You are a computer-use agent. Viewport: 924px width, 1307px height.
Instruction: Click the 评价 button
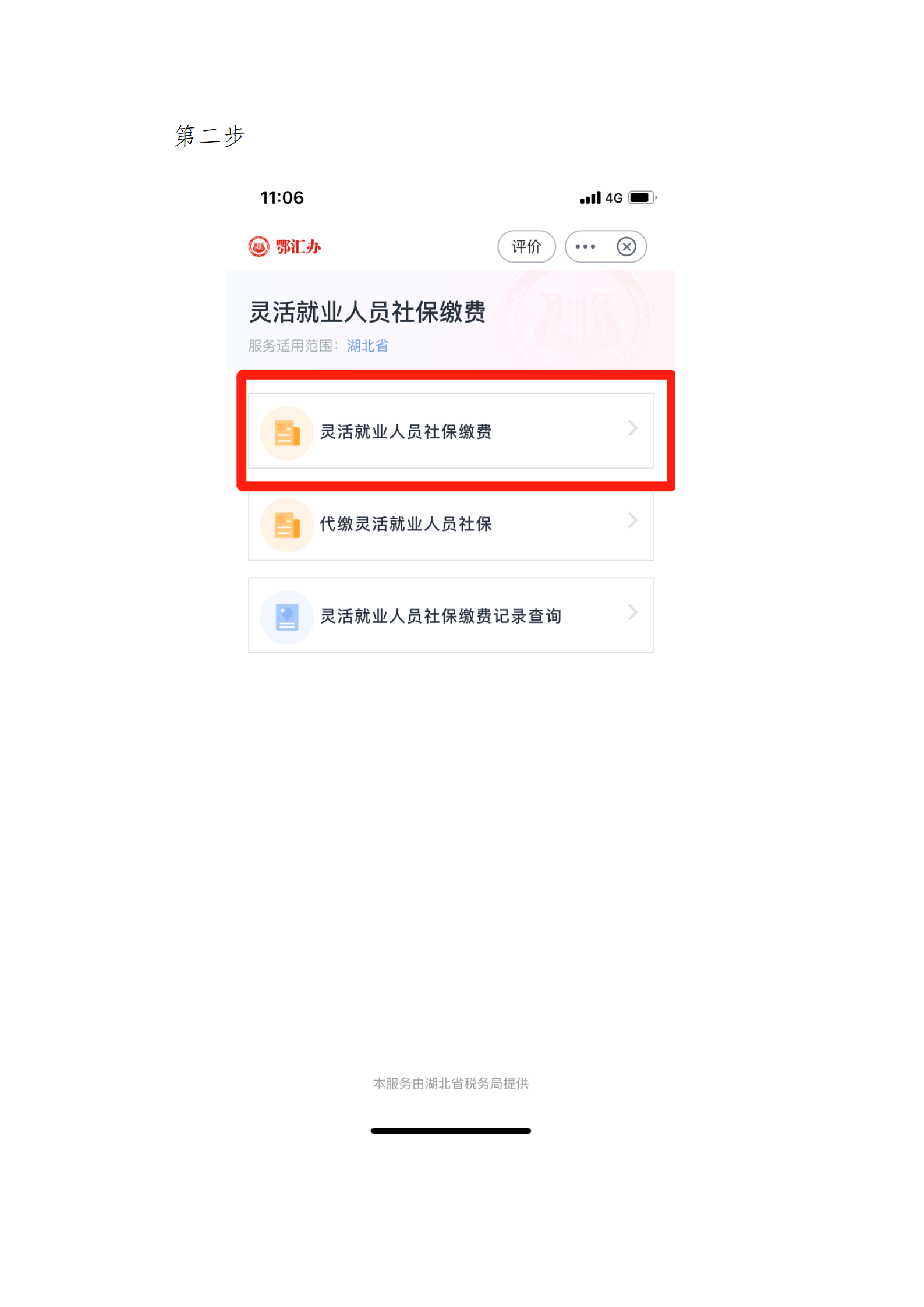click(x=526, y=247)
